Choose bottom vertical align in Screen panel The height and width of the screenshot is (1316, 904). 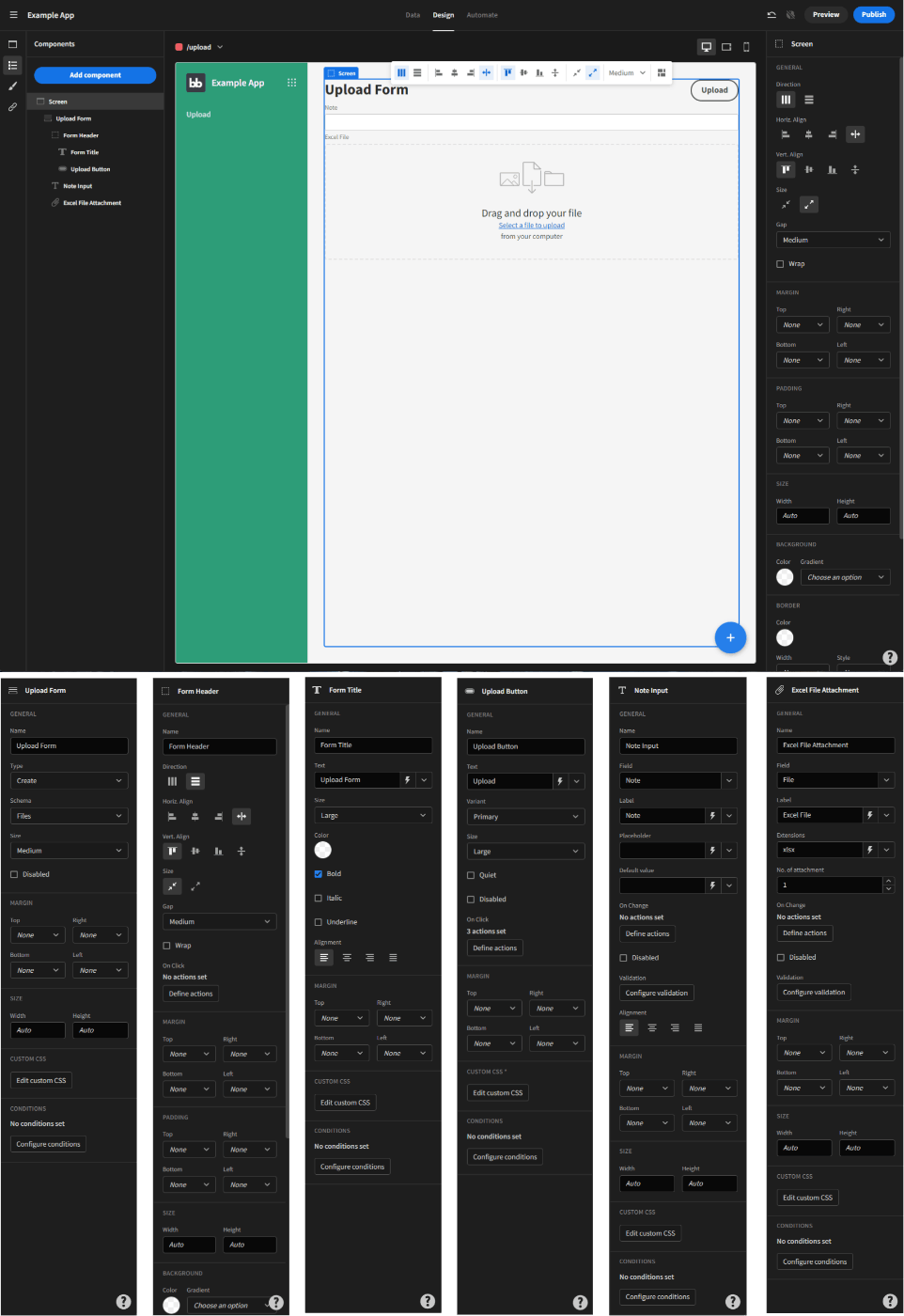(x=832, y=169)
